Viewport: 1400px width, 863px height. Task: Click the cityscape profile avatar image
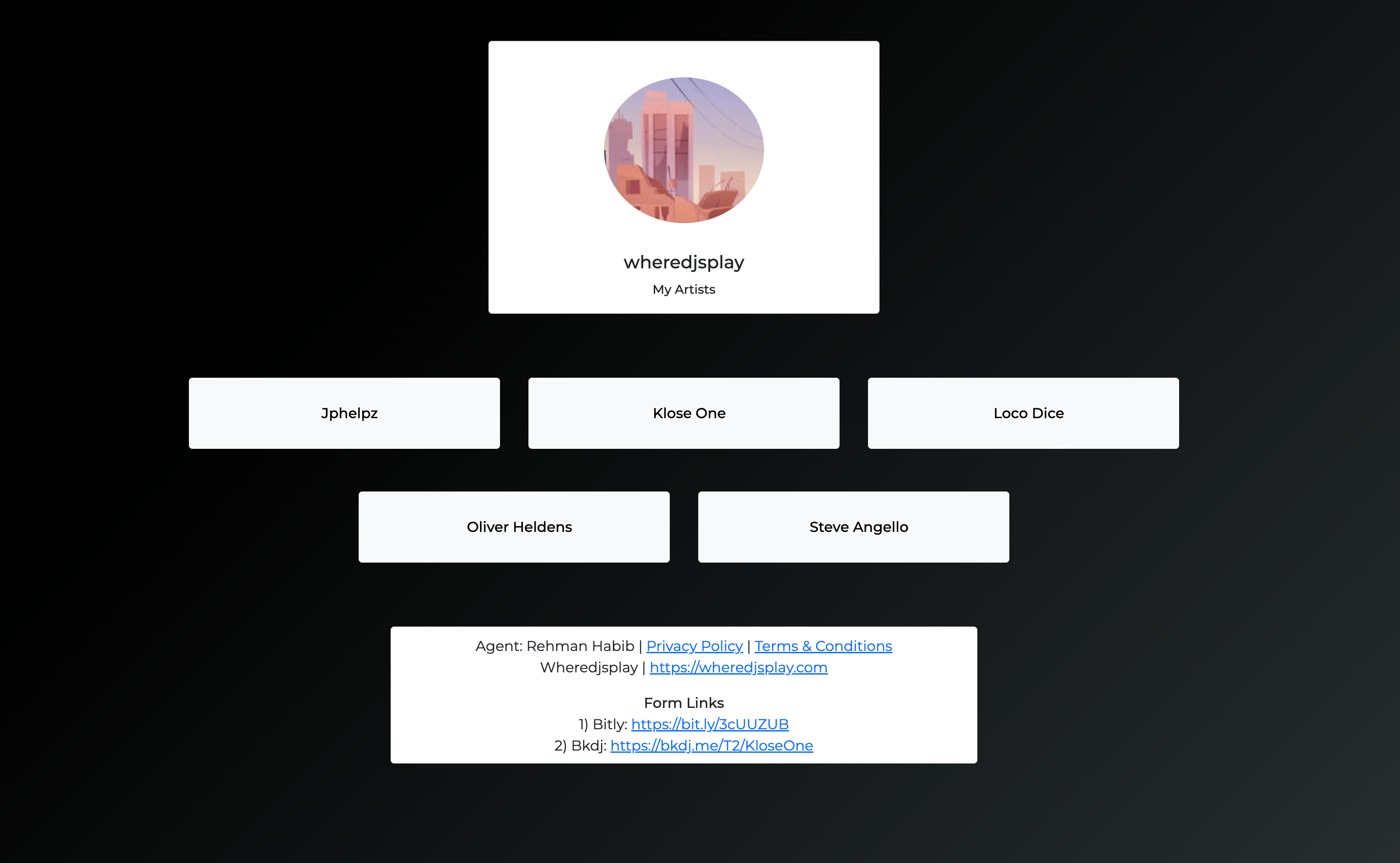point(684,150)
